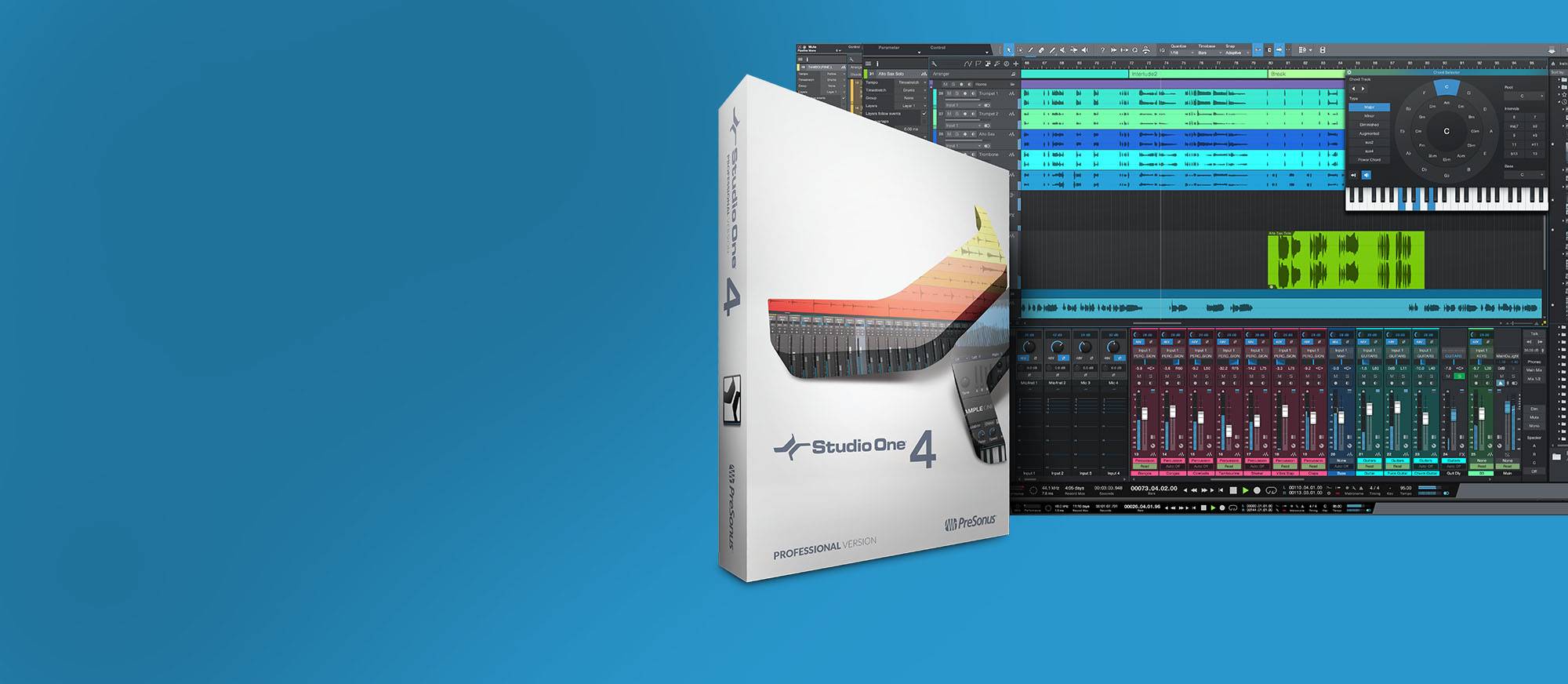Add track with the plus icon

(1016, 64)
